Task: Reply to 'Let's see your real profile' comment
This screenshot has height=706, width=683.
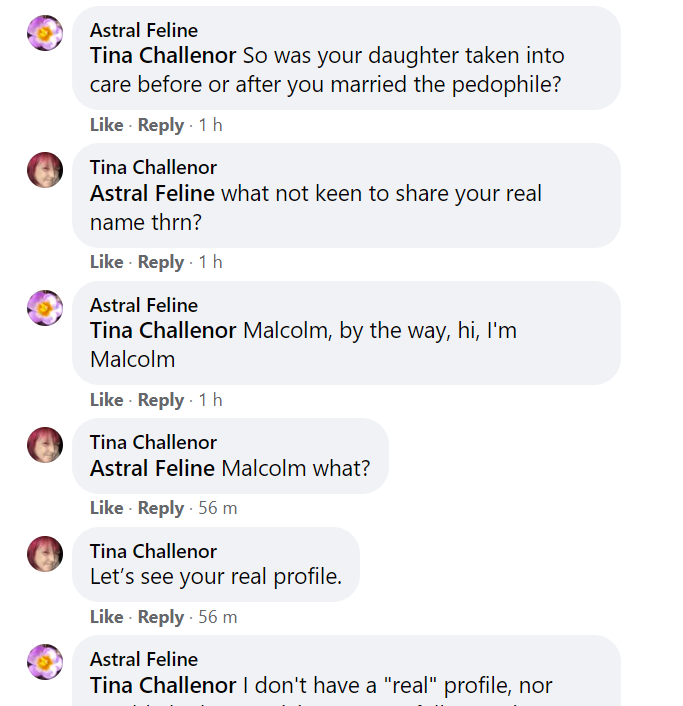Action: pyautogui.click(x=161, y=616)
